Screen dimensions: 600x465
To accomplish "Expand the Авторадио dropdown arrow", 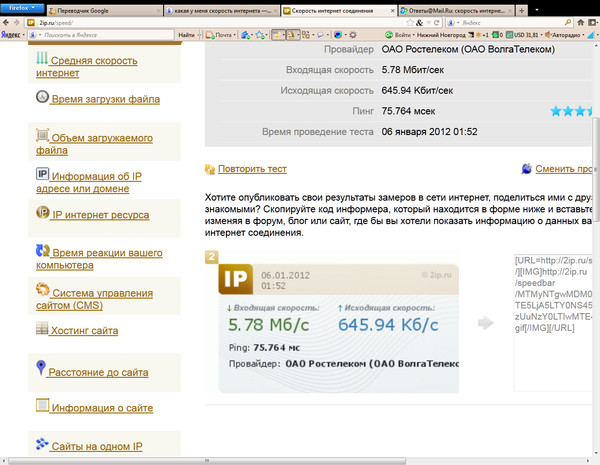I will click(583, 35).
